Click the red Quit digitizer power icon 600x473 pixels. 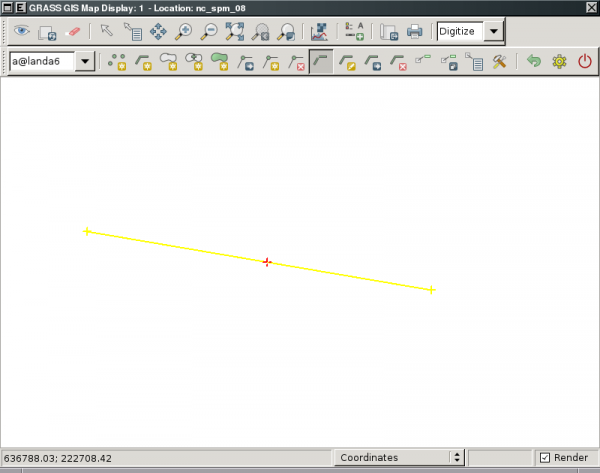[585, 62]
